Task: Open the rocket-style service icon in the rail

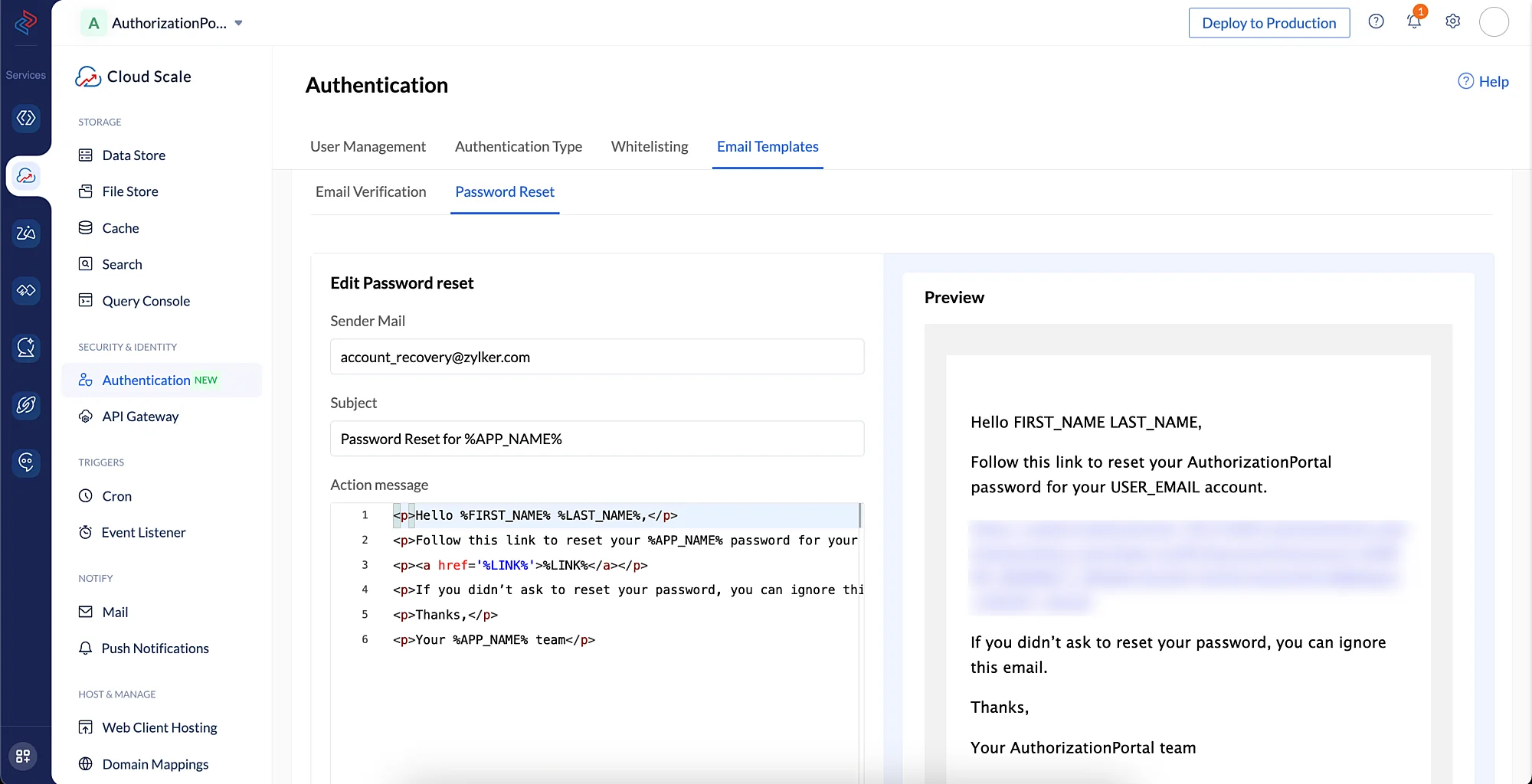Action: point(26,404)
